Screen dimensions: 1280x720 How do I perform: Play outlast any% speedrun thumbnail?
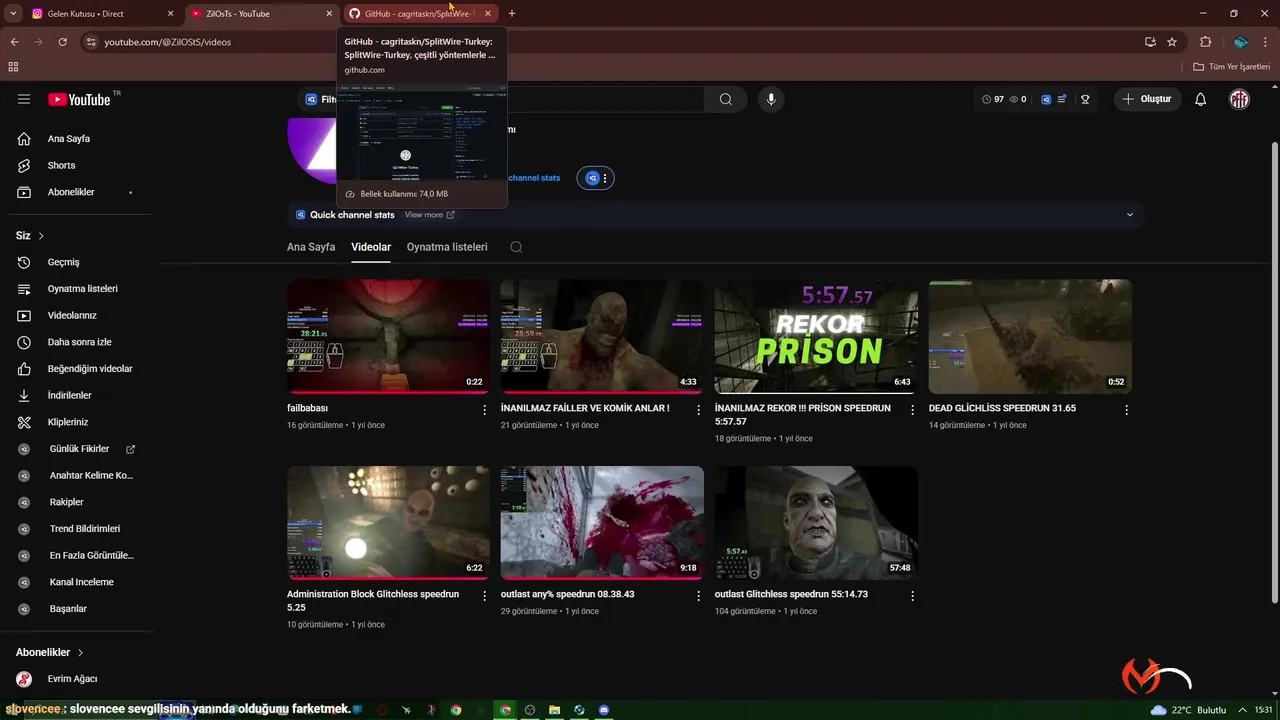602,523
